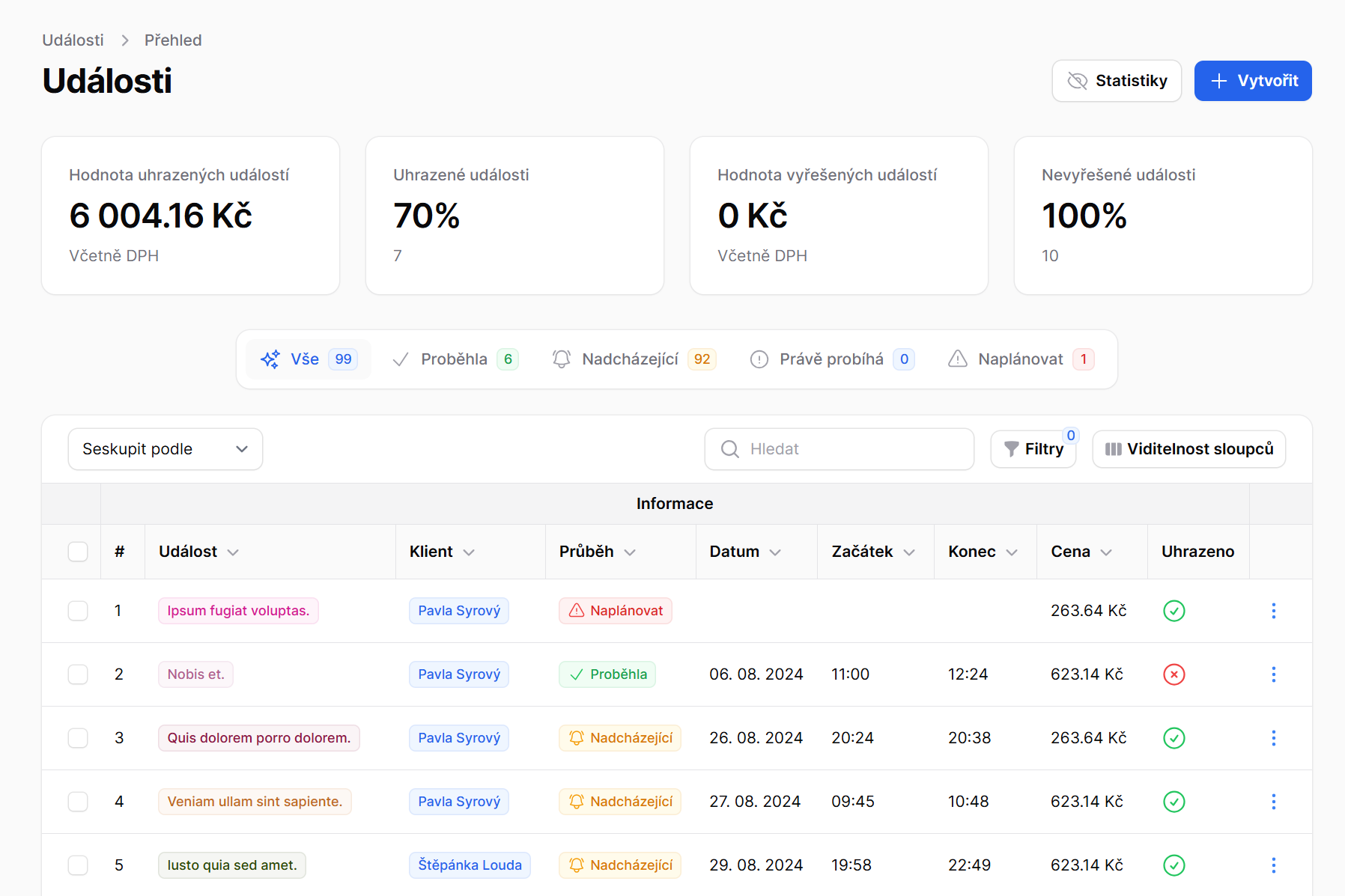The height and width of the screenshot is (896, 1345).
Task: Sort by the Událost column header
Action: pos(198,552)
